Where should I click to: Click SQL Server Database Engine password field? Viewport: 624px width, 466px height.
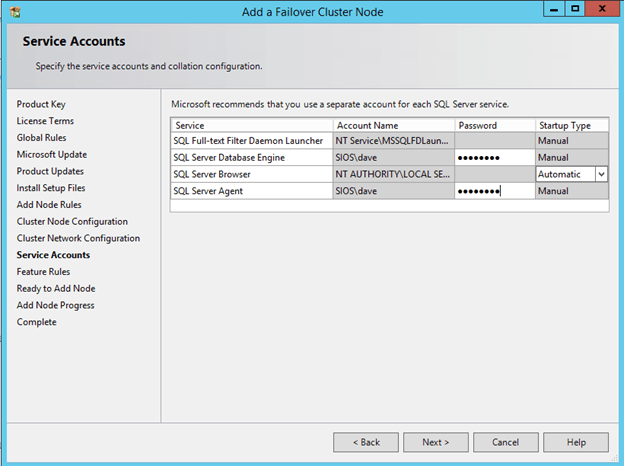pos(494,158)
